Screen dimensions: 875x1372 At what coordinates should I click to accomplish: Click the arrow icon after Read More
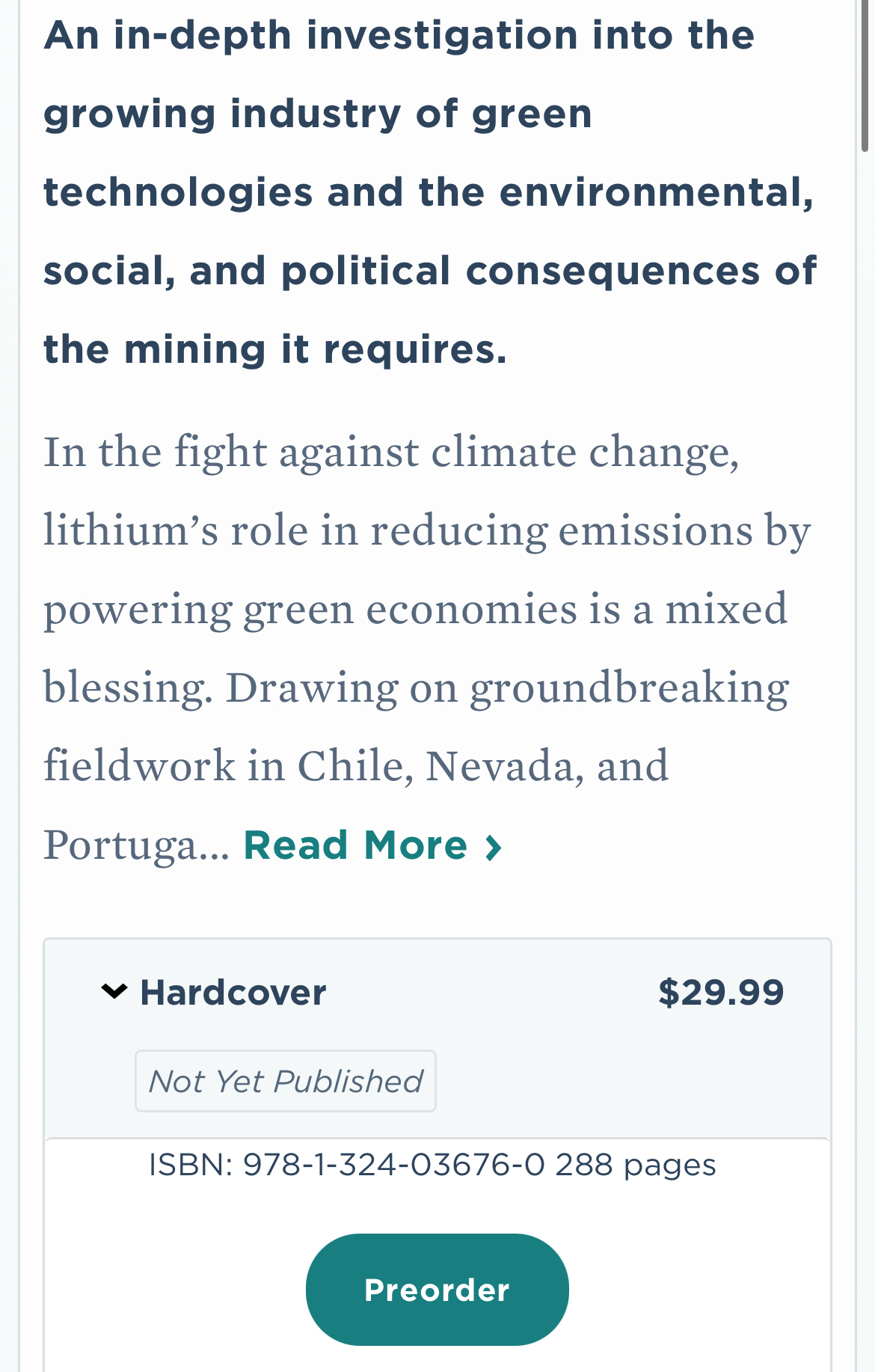click(493, 848)
